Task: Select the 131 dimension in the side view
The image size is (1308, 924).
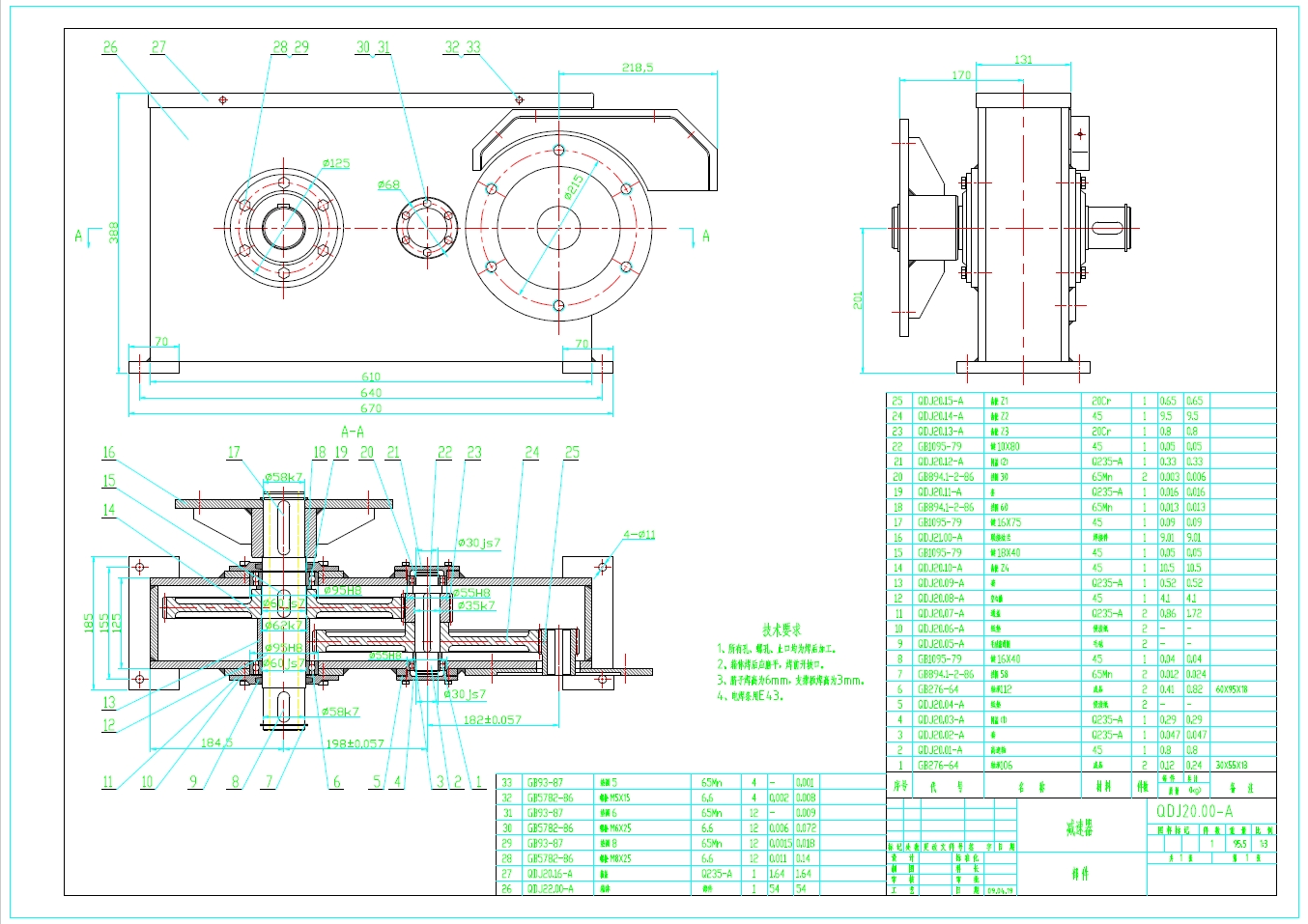Action: (x=1023, y=60)
